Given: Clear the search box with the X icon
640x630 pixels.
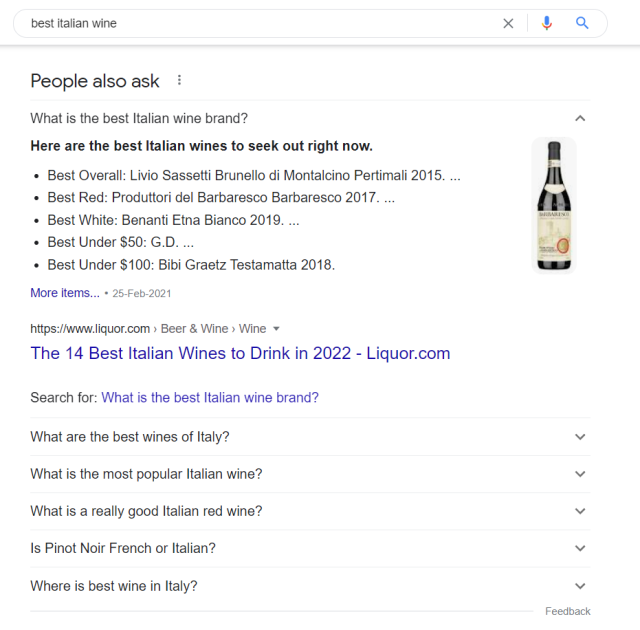Looking at the screenshot, I should point(508,23).
